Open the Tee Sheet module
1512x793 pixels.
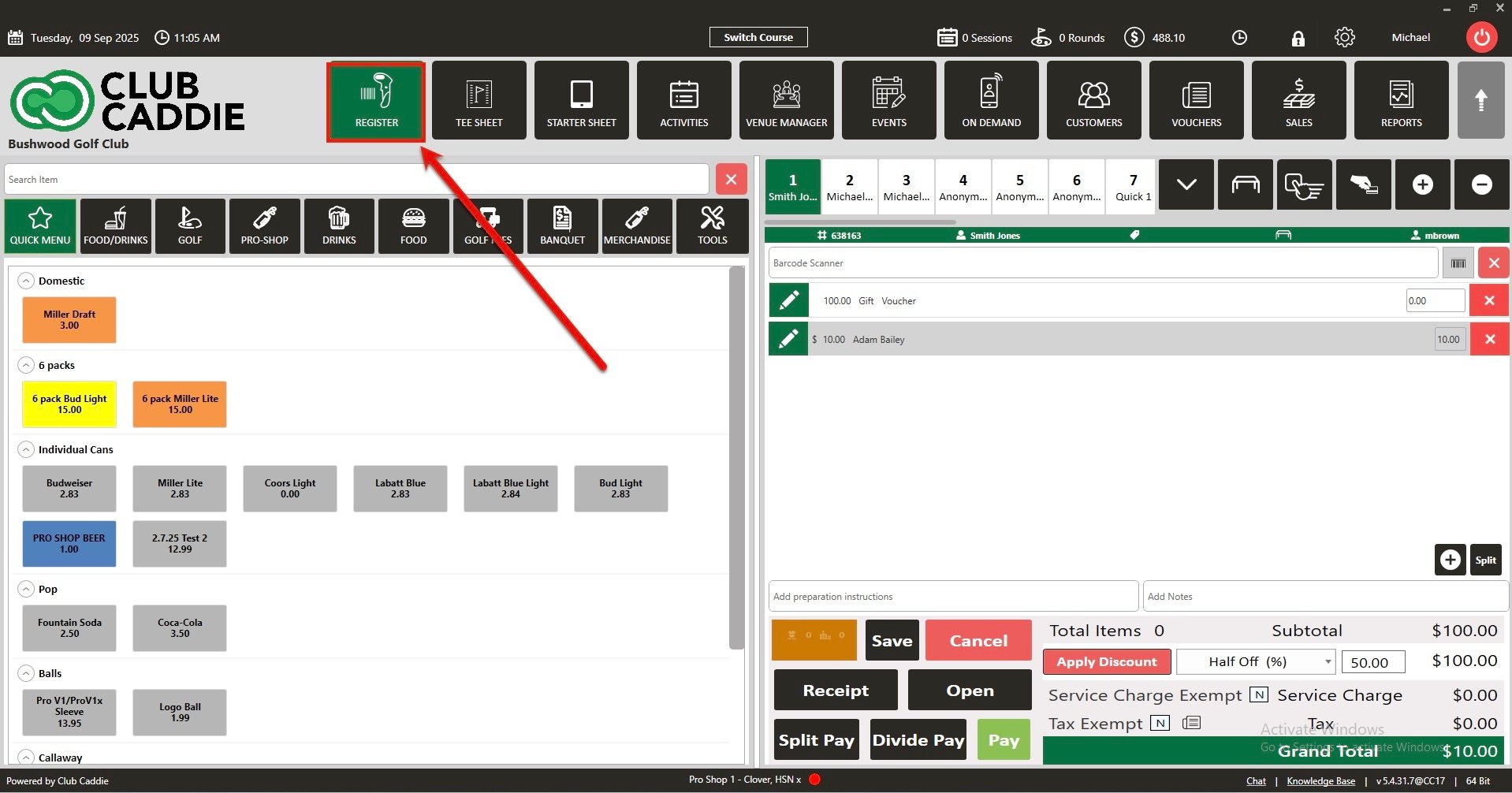point(479,100)
